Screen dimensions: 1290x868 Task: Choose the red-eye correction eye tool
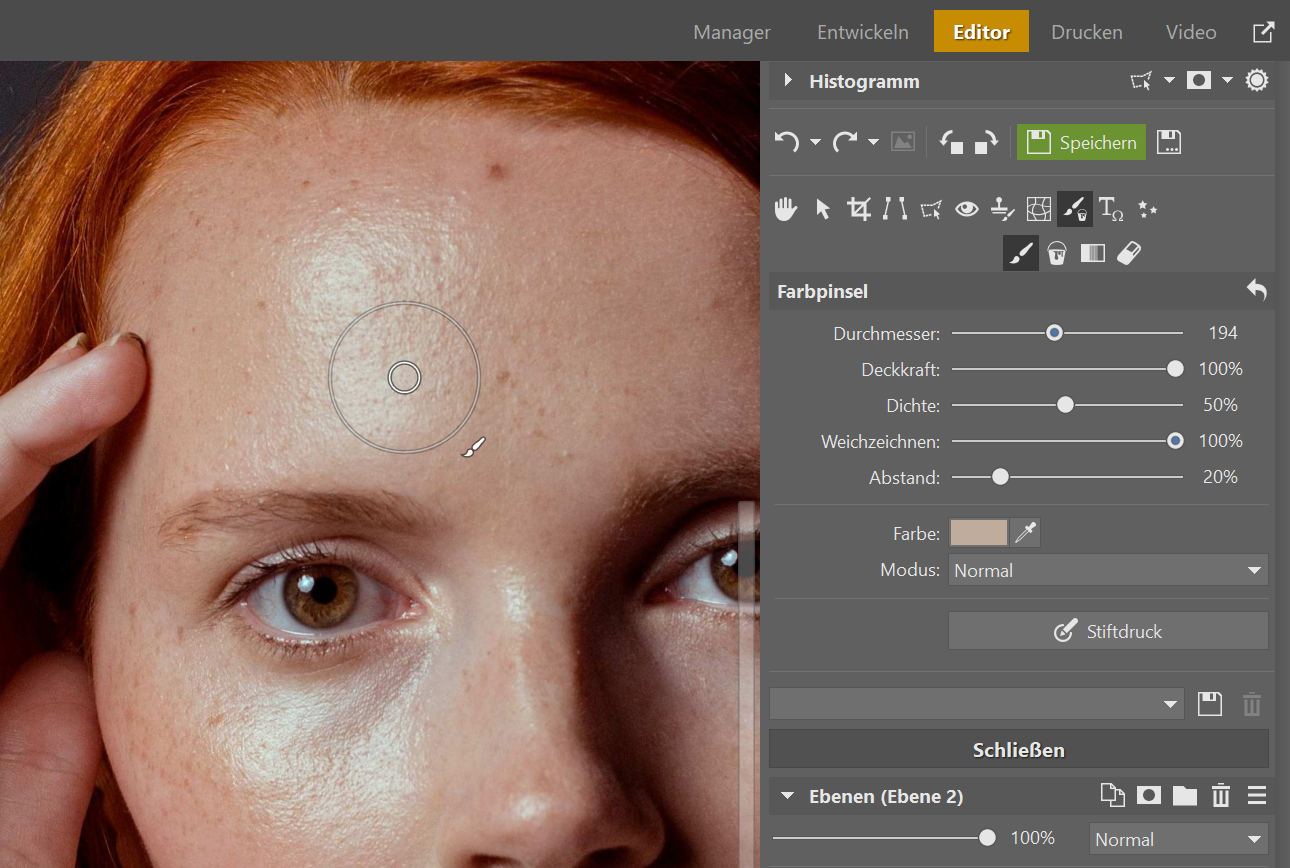coord(966,209)
